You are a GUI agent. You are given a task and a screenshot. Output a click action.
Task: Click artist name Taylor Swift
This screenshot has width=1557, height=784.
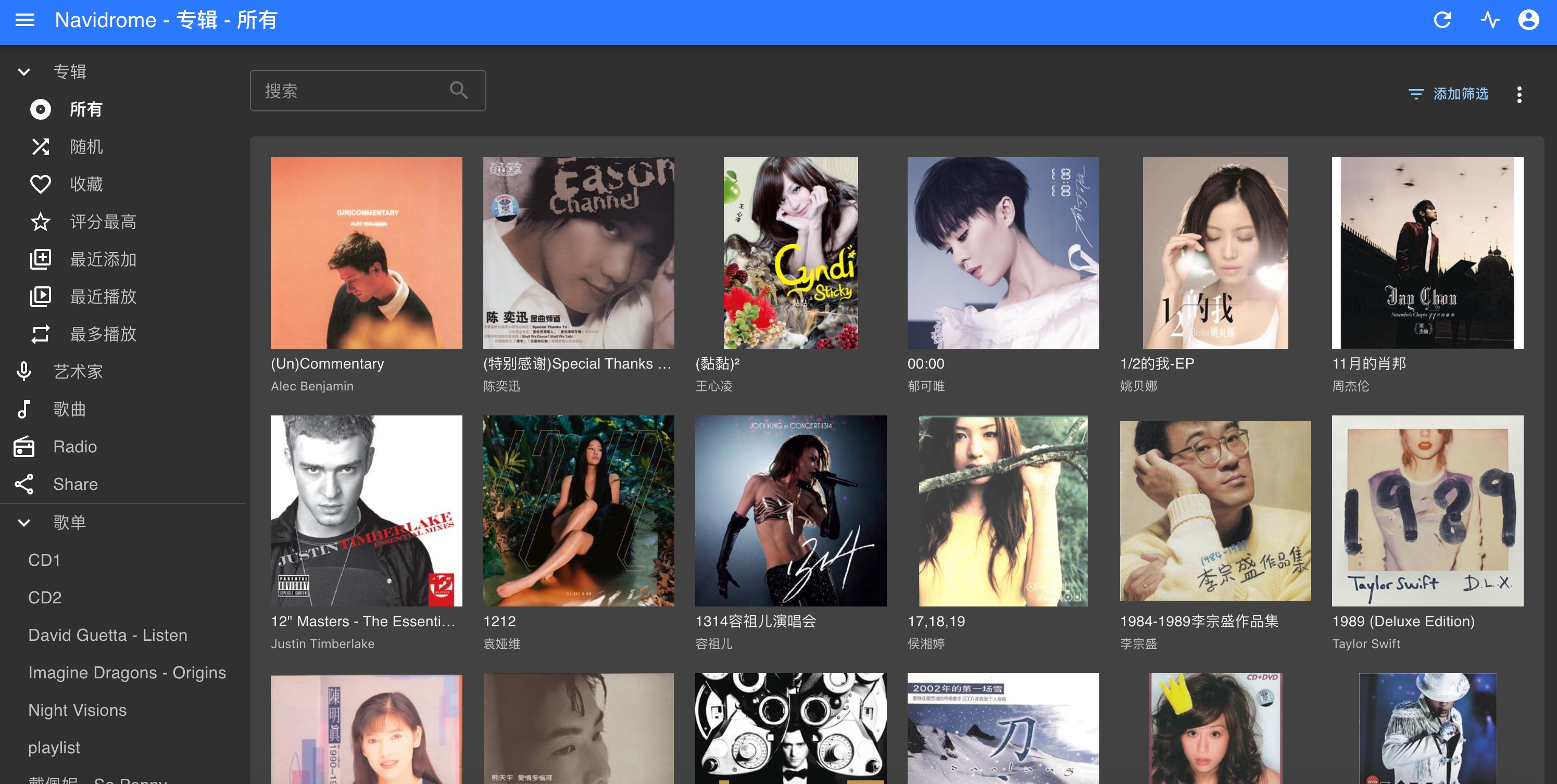coord(1366,644)
